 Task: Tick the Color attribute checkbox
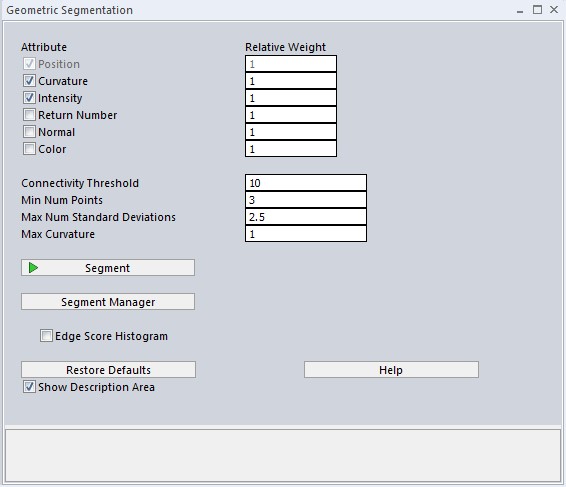(x=29, y=149)
